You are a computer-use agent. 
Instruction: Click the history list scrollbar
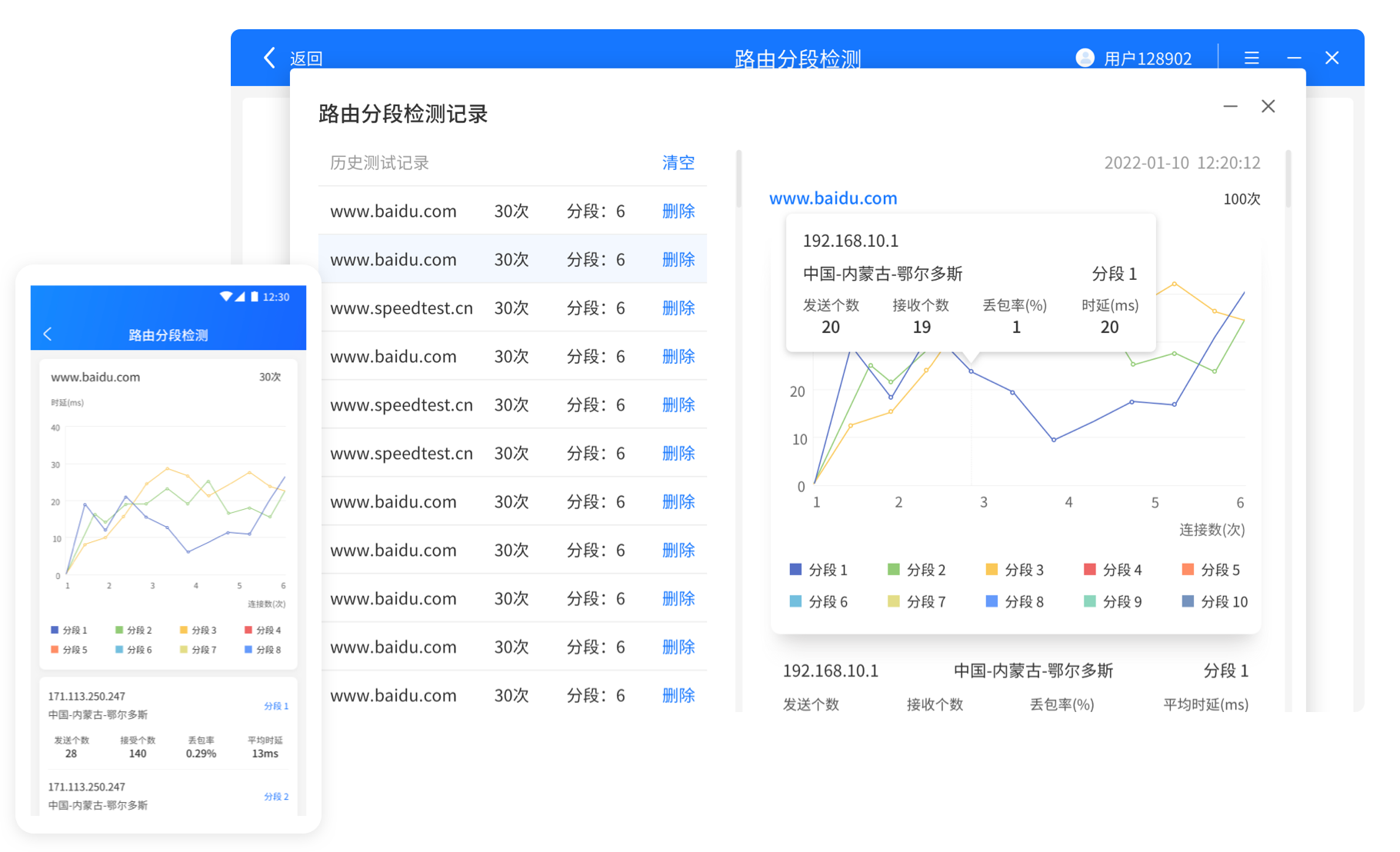click(738, 179)
